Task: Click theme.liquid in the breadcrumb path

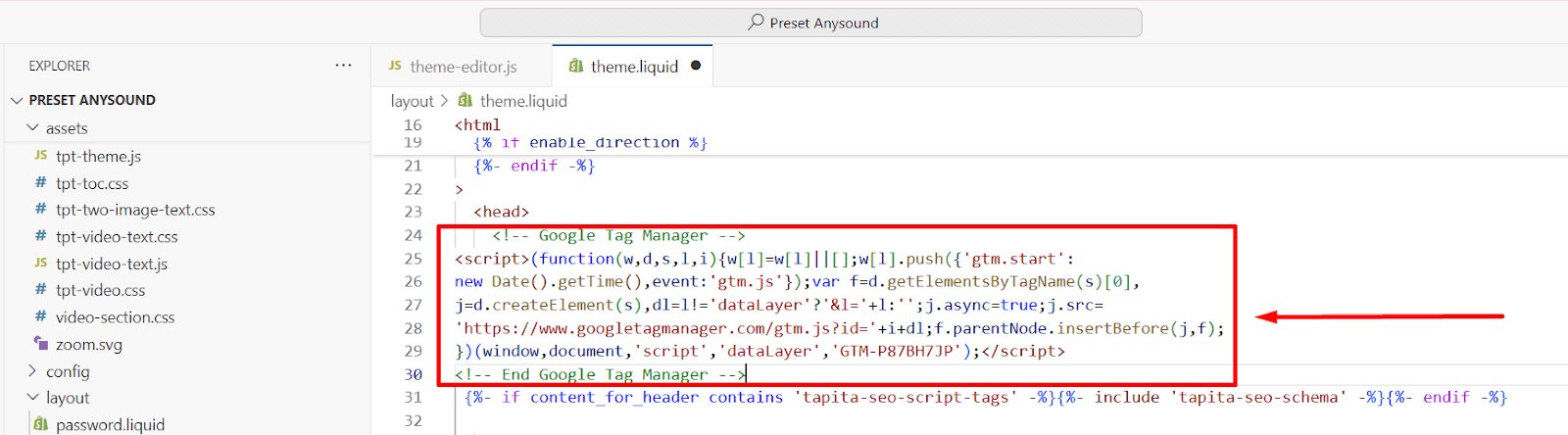Action: 523,101
